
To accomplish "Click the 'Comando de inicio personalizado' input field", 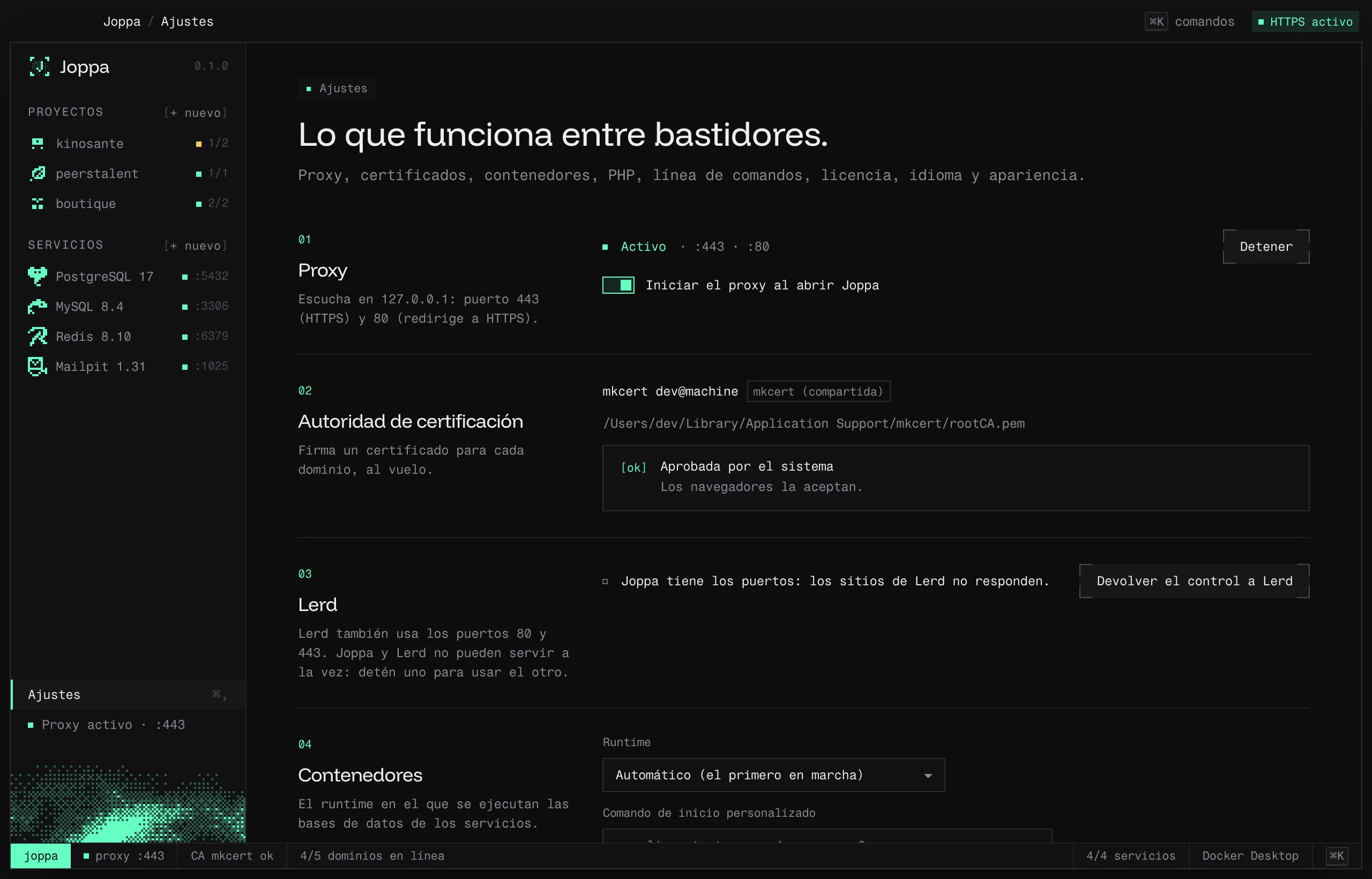I will coord(827,836).
